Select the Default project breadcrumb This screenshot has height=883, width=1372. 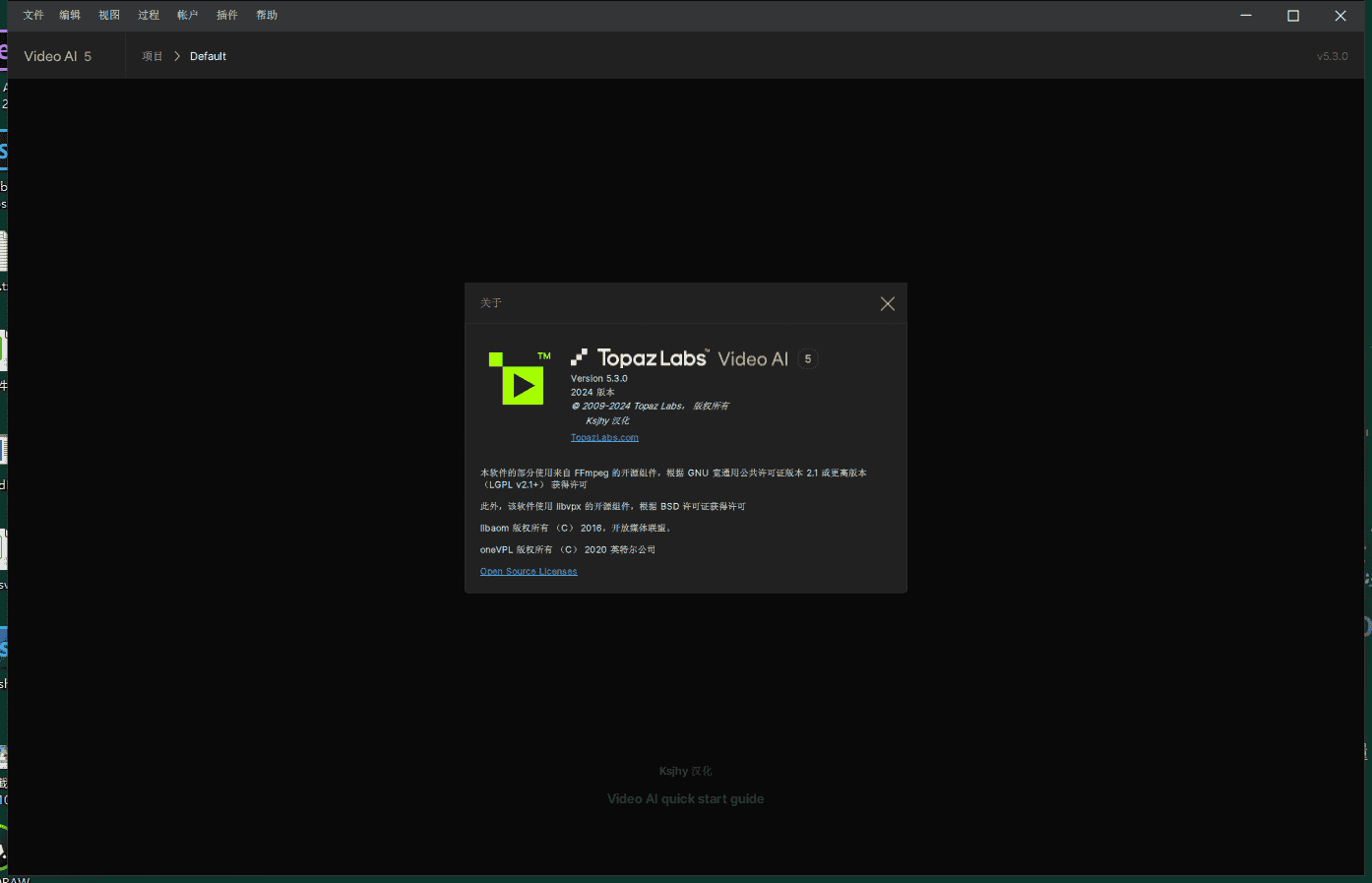[208, 56]
